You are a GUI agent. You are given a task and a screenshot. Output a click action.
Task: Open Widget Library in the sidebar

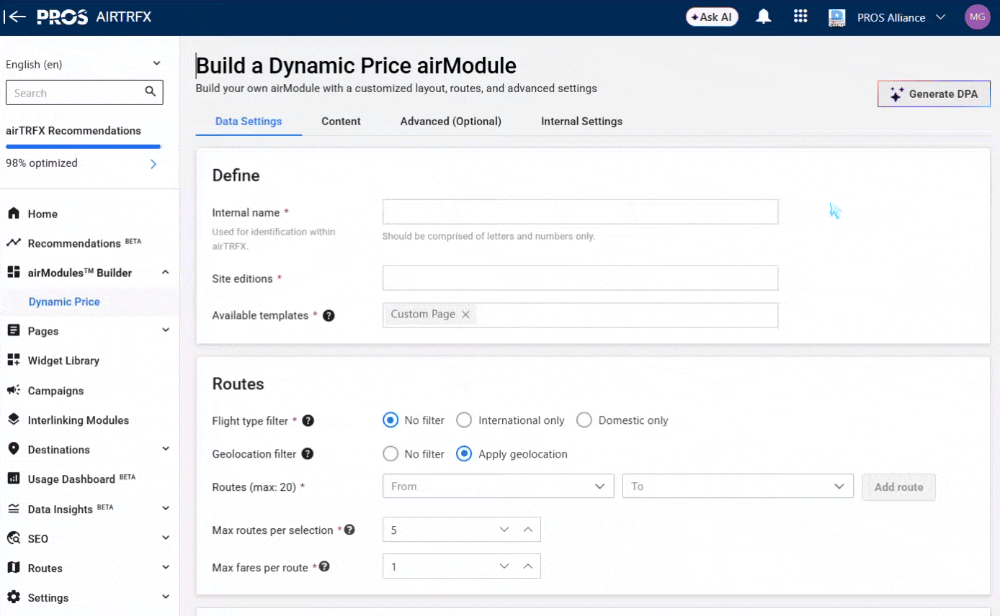pyautogui.click(x=64, y=360)
